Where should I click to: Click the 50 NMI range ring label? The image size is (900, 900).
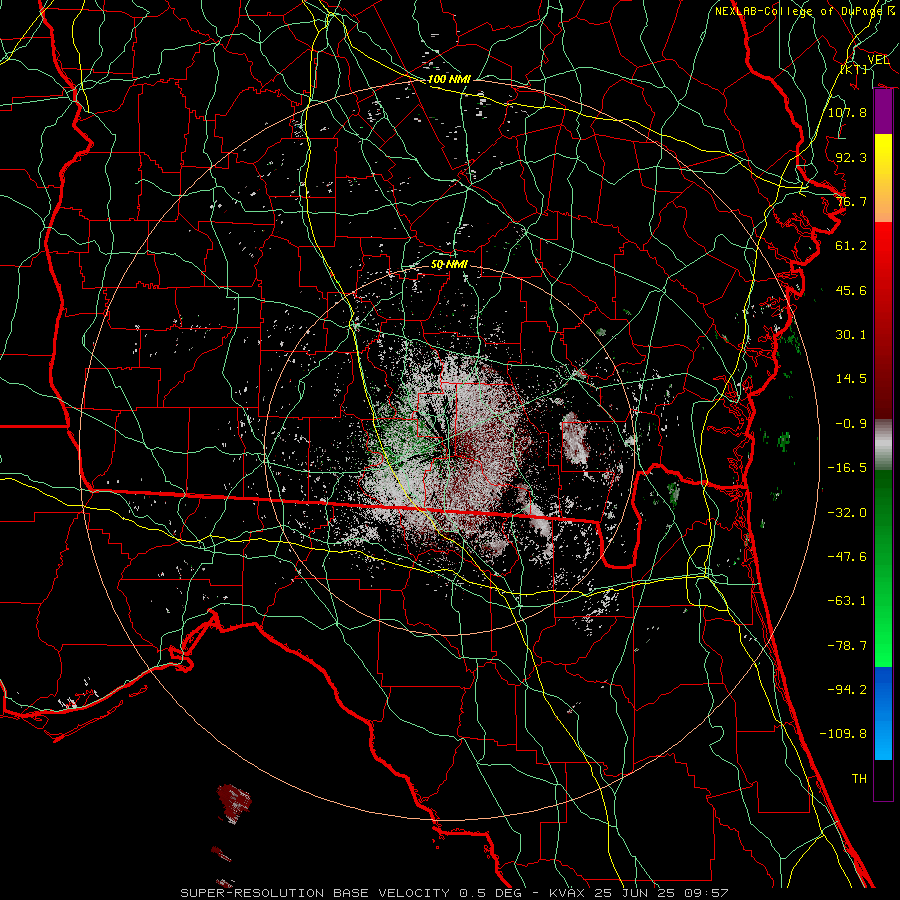click(x=449, y=265)
